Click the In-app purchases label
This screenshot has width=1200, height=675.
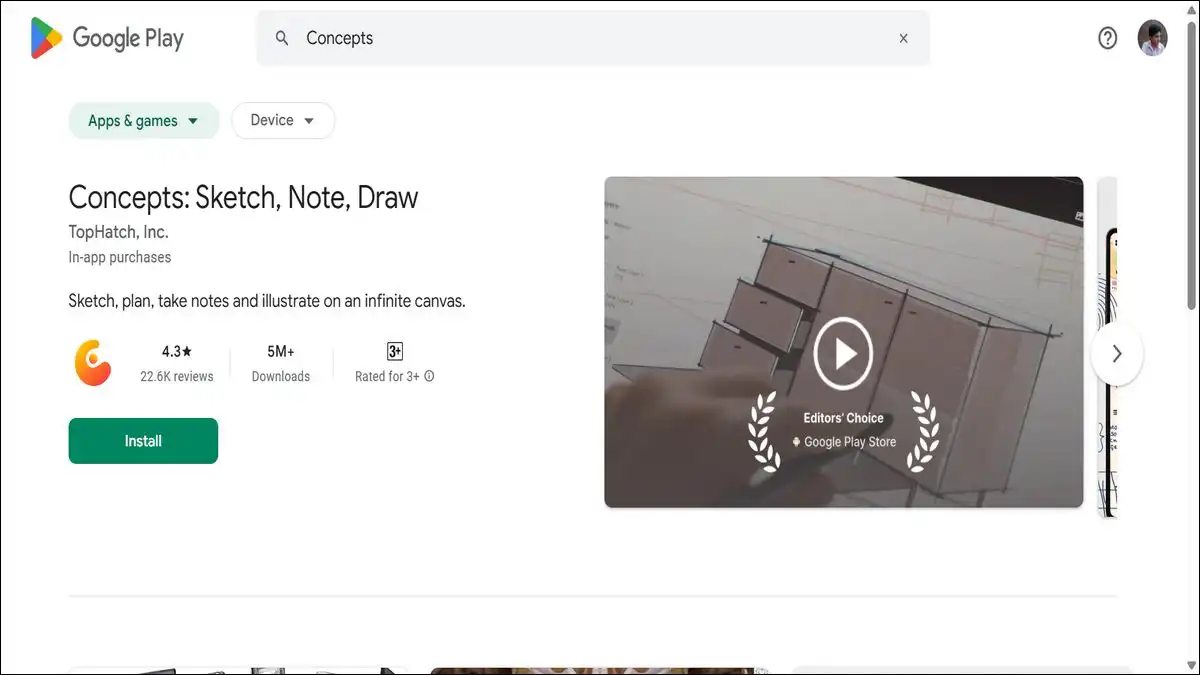coord(120,257)
